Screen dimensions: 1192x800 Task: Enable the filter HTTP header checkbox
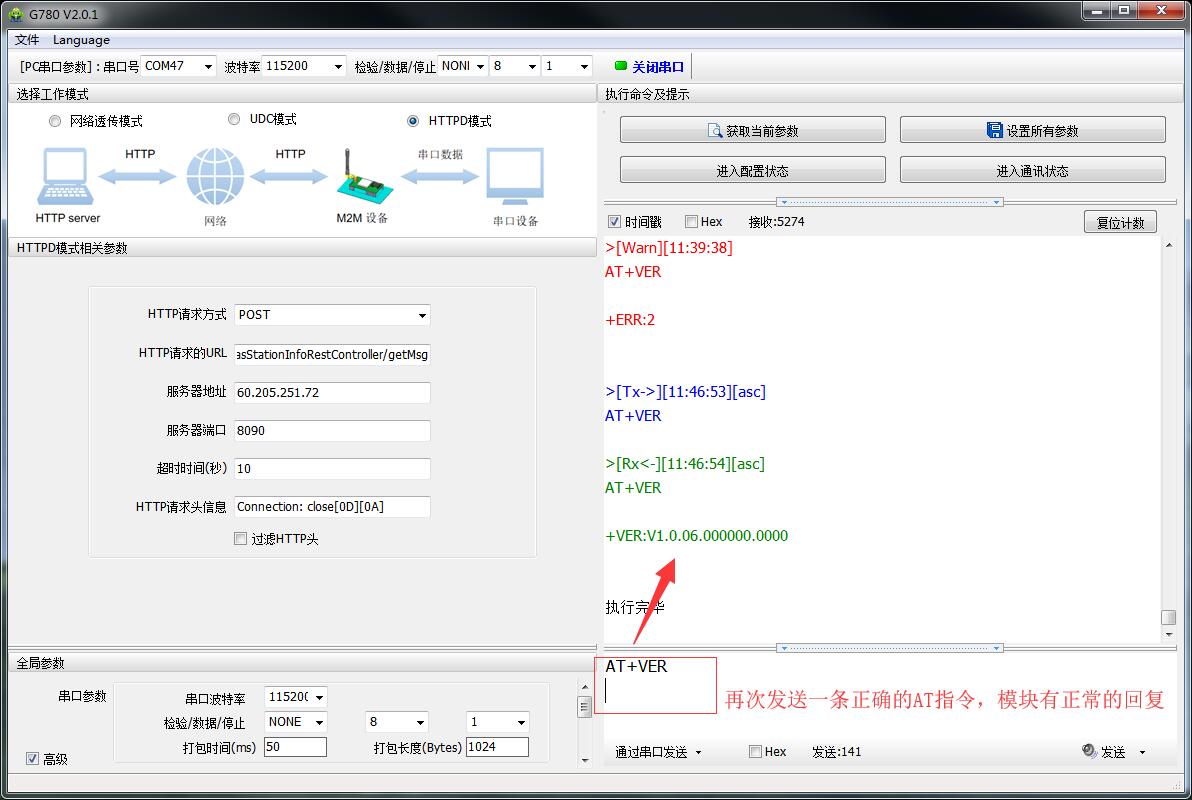click(x=240, y=539)
